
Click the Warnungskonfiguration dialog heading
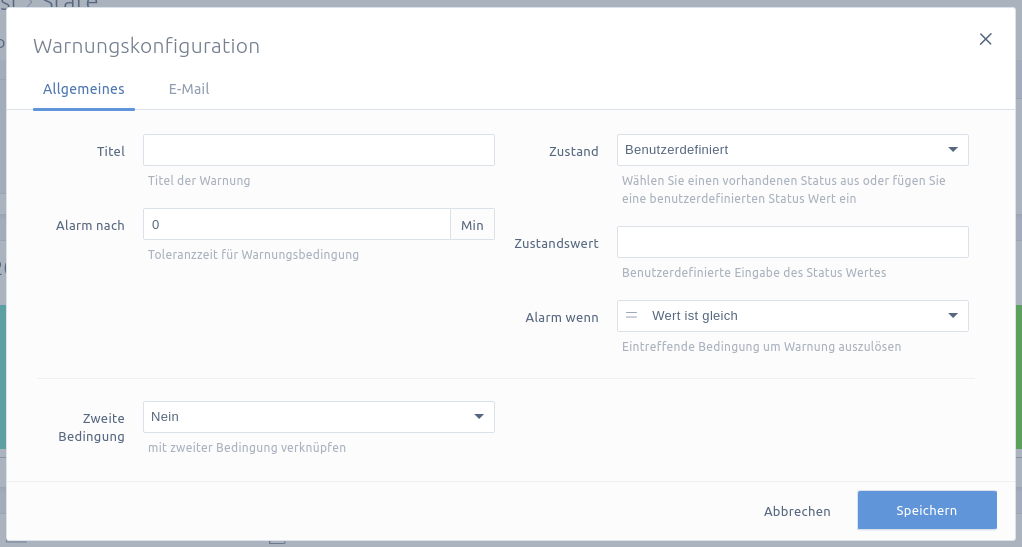147,46
